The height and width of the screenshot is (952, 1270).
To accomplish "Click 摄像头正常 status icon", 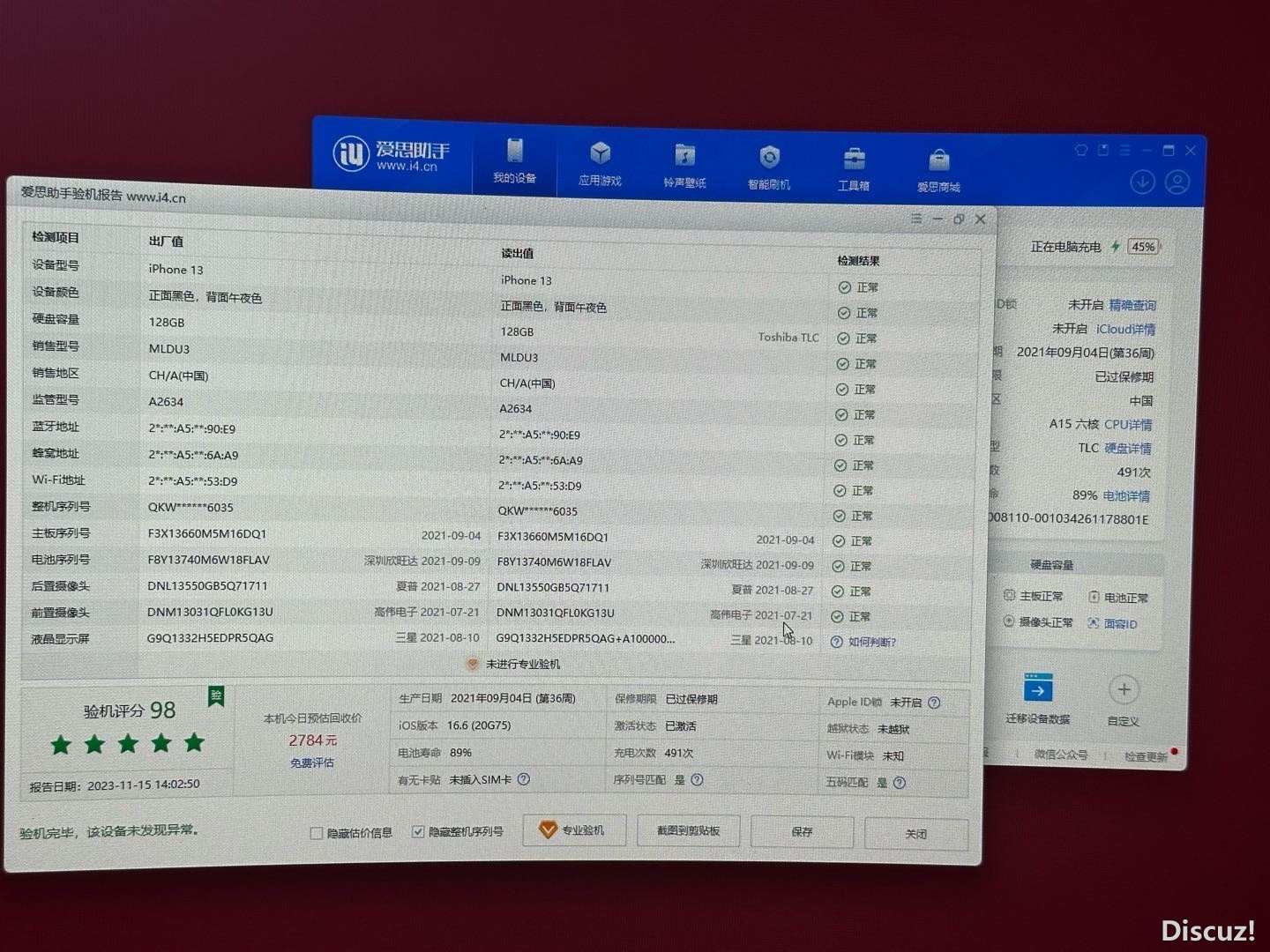I will 1009,621.
